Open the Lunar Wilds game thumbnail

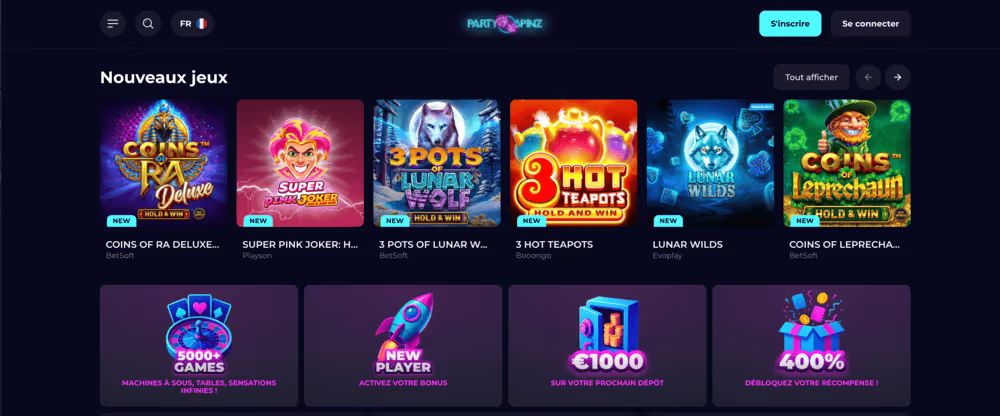point(710,163)
